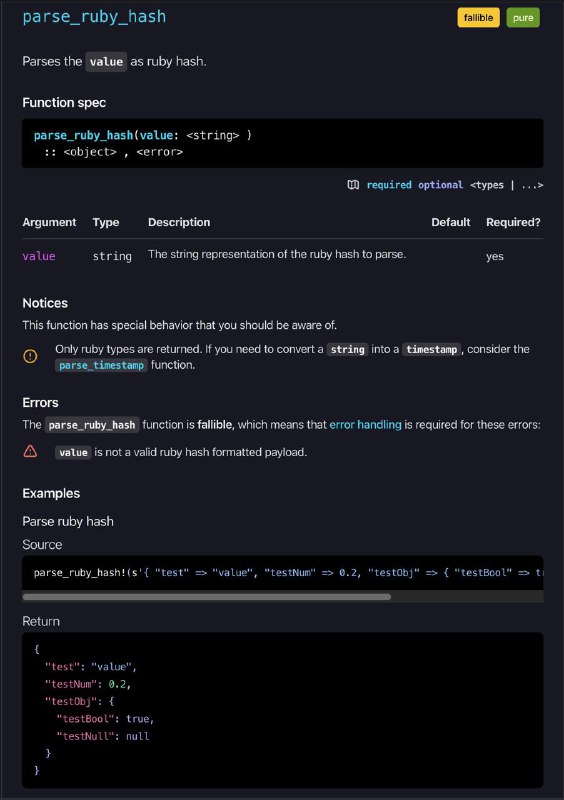Screen dimensions: 564x800
Task: Click the red error triangle icon
Action: 30,451
